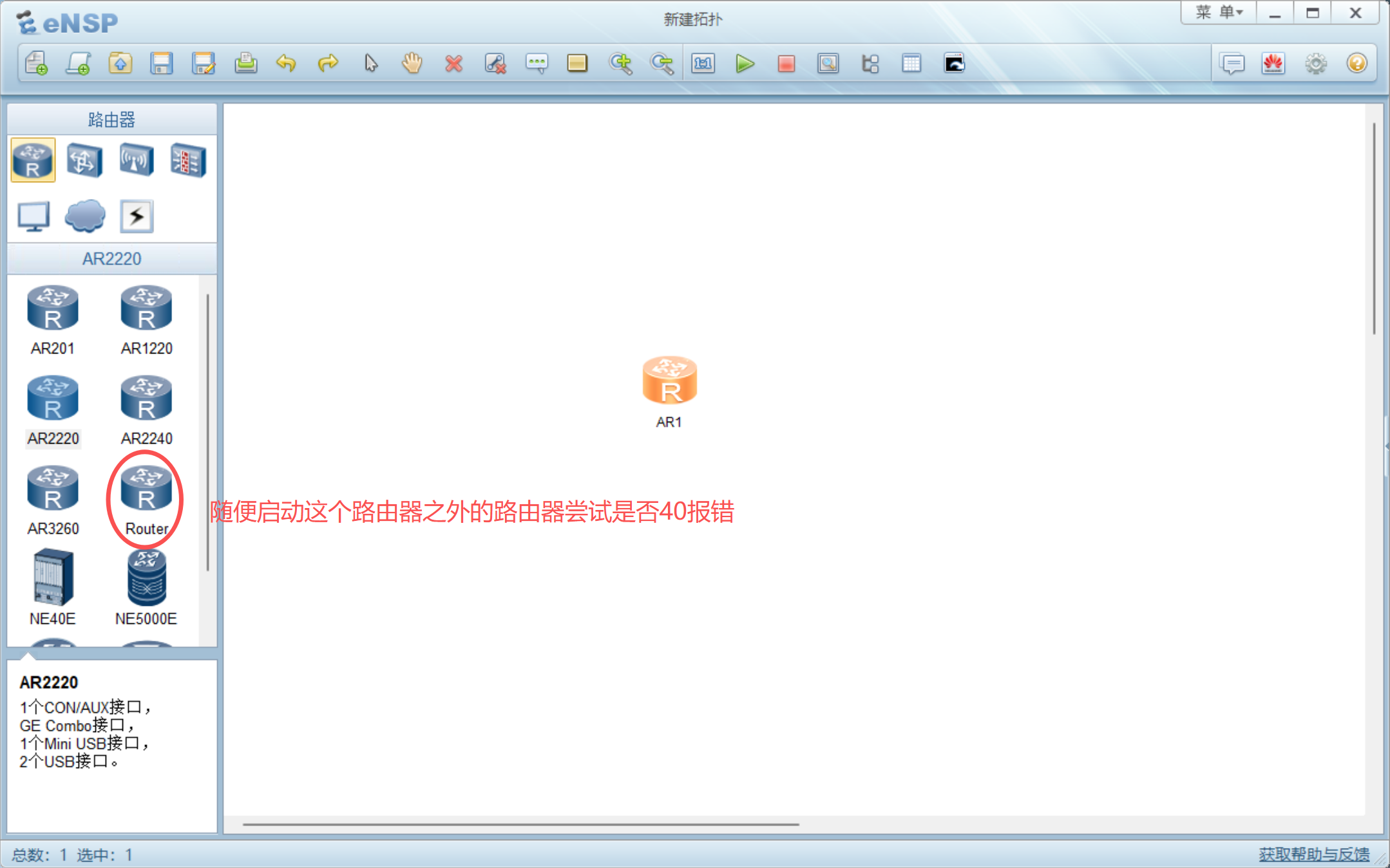Select the hand pan tool

(x=412, y=63)
